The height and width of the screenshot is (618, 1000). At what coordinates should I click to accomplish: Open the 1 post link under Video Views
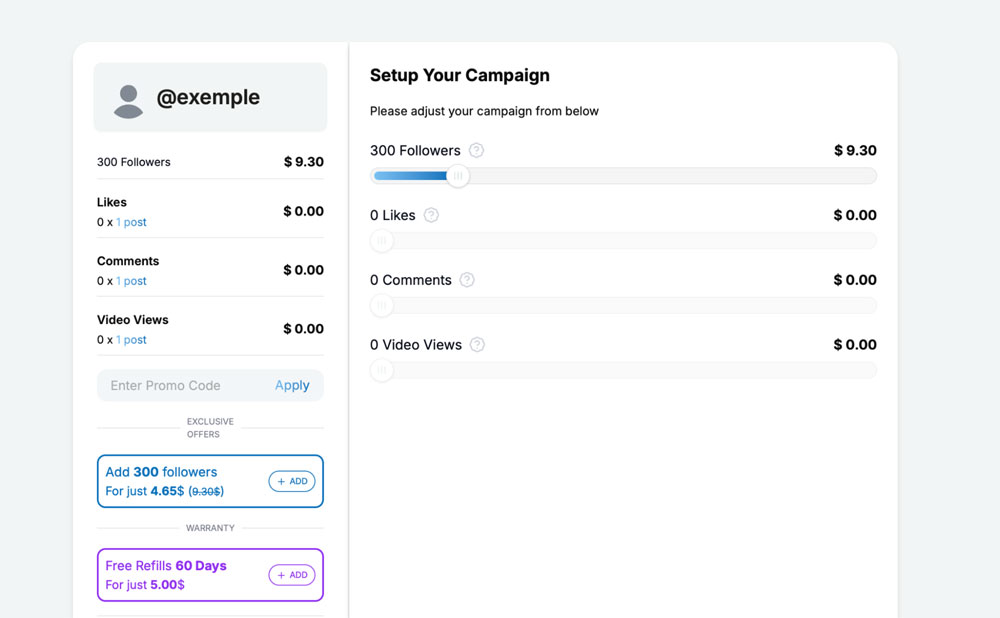(131, 340)
